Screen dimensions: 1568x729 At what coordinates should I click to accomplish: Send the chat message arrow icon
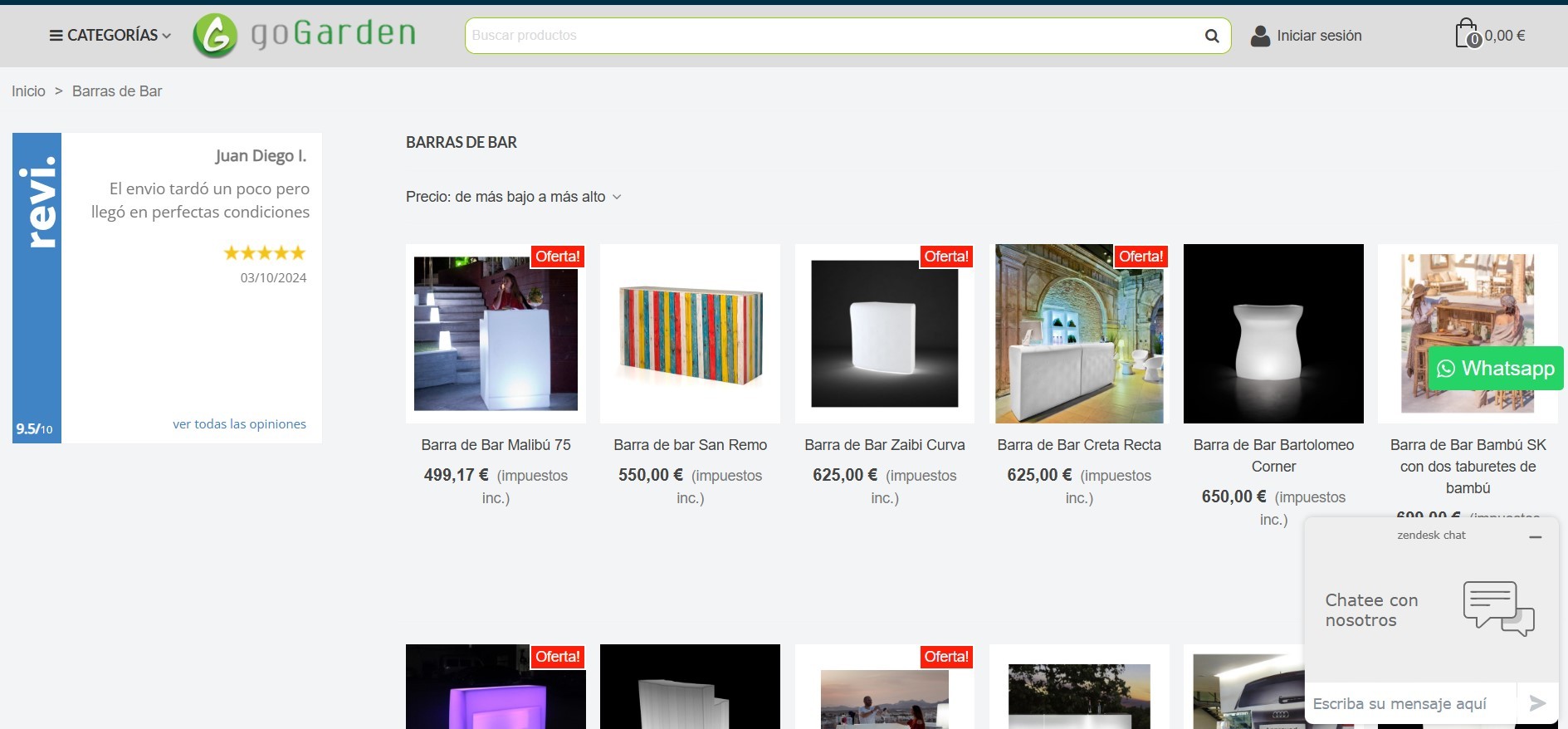pos(1537,703)
